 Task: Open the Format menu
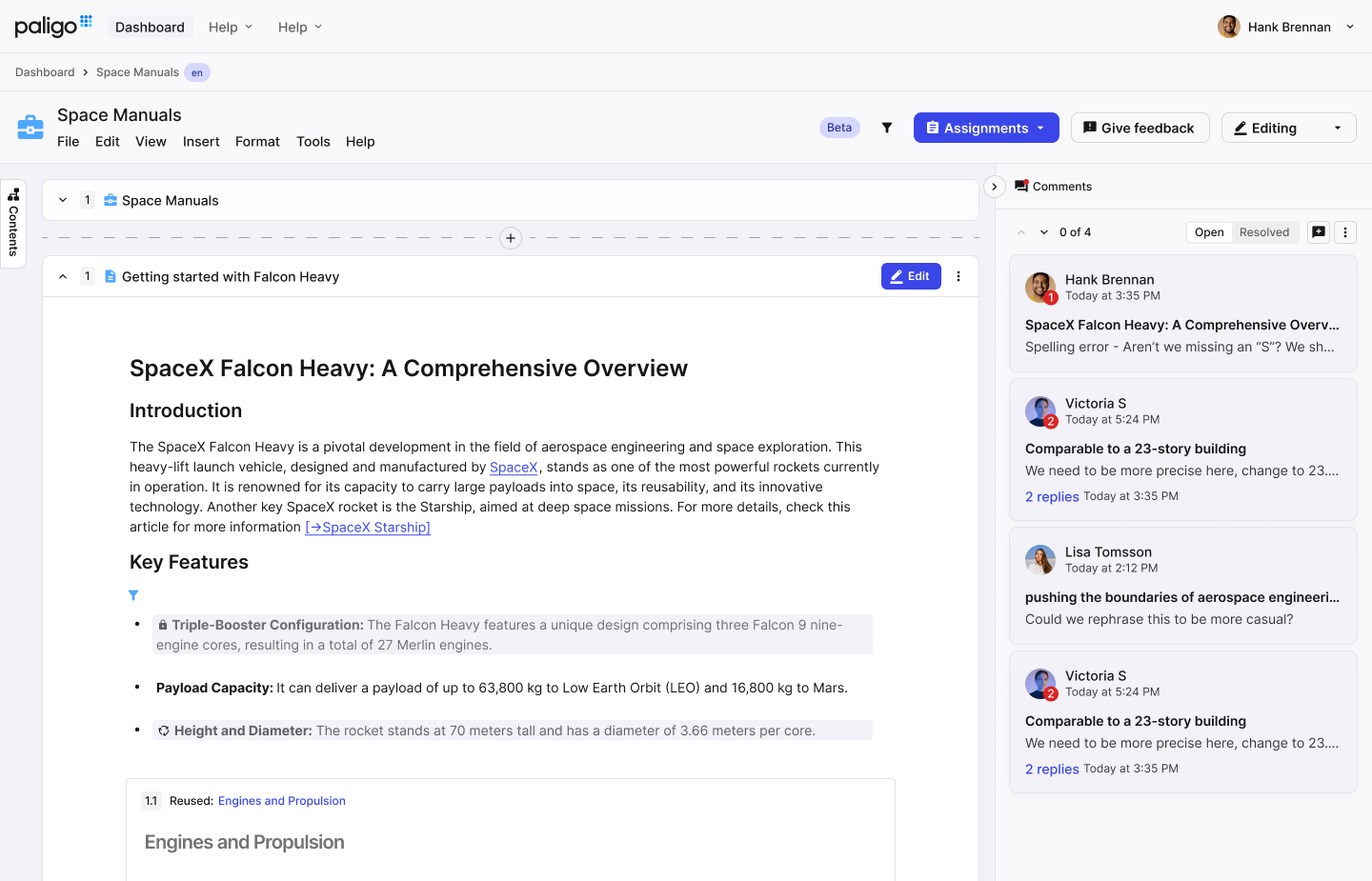(x=257, y=142)
